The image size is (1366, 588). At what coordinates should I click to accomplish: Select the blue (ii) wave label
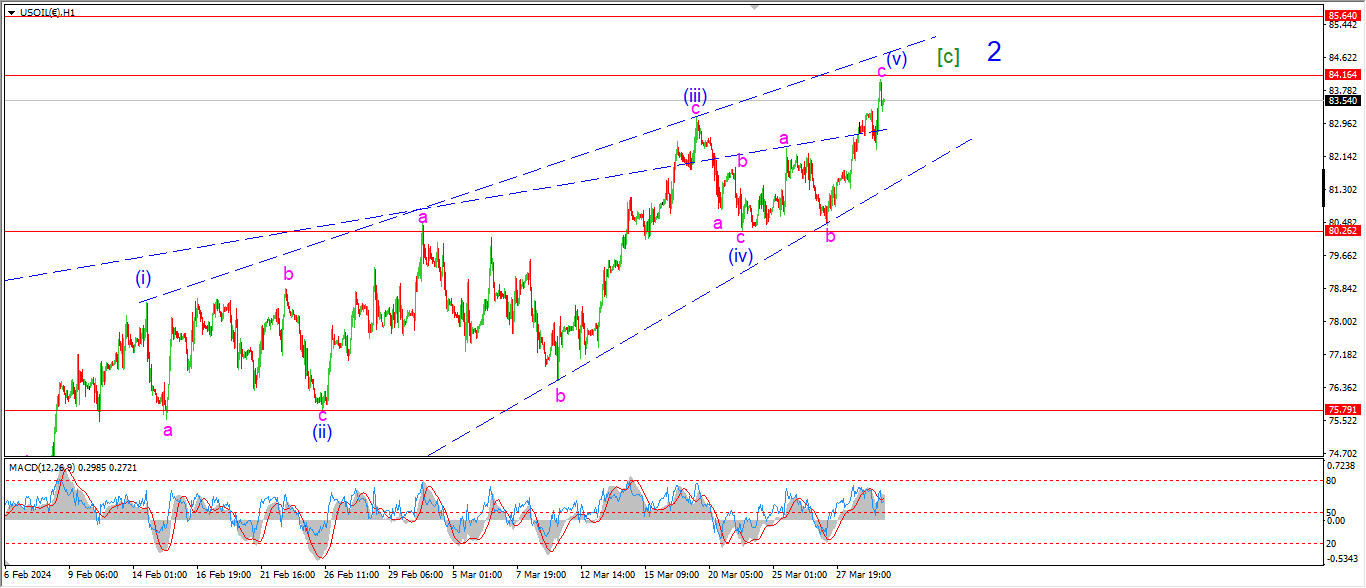click(x=321, y=432)
